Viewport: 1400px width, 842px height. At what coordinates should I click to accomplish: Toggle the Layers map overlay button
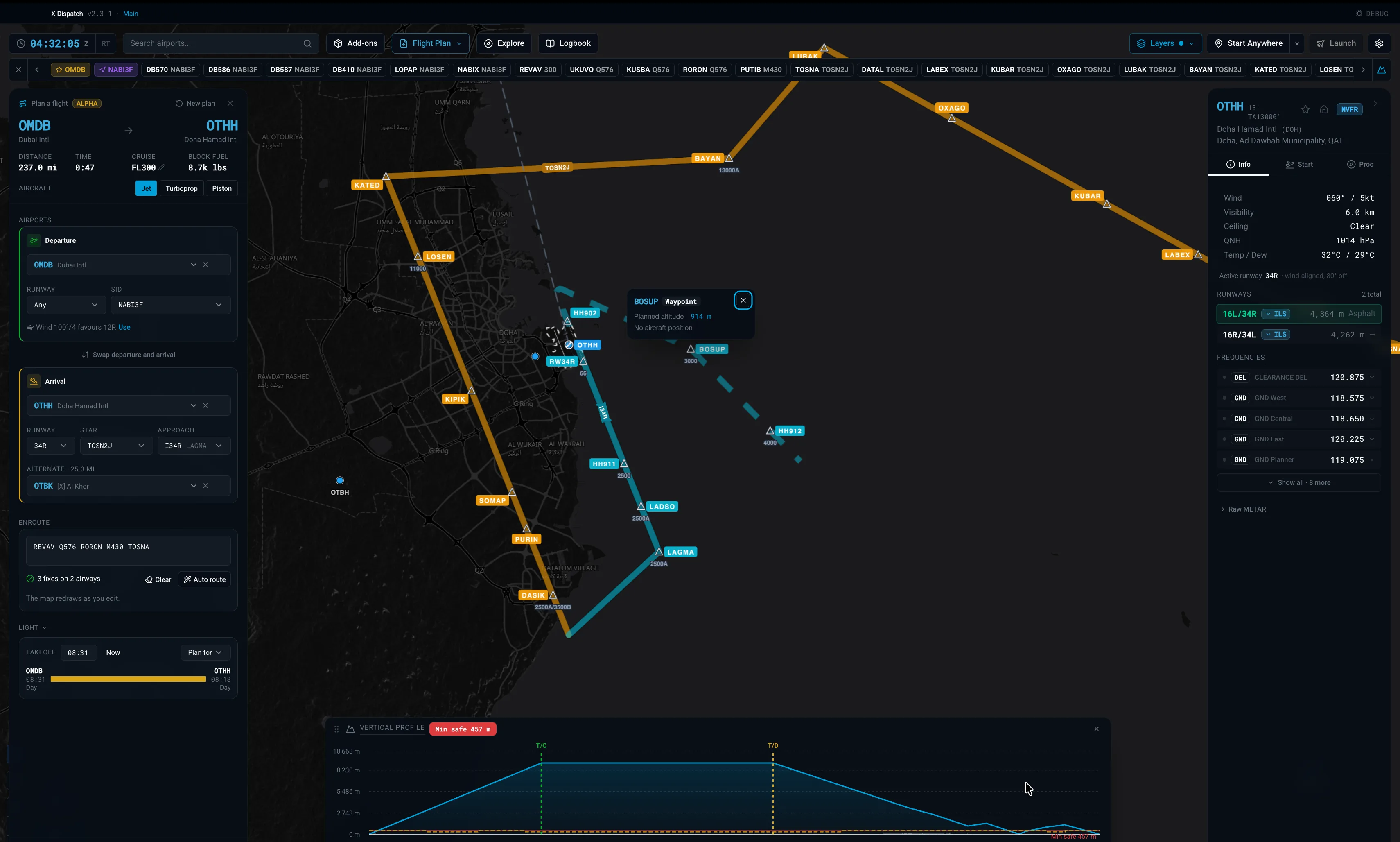pos(1165,43)
